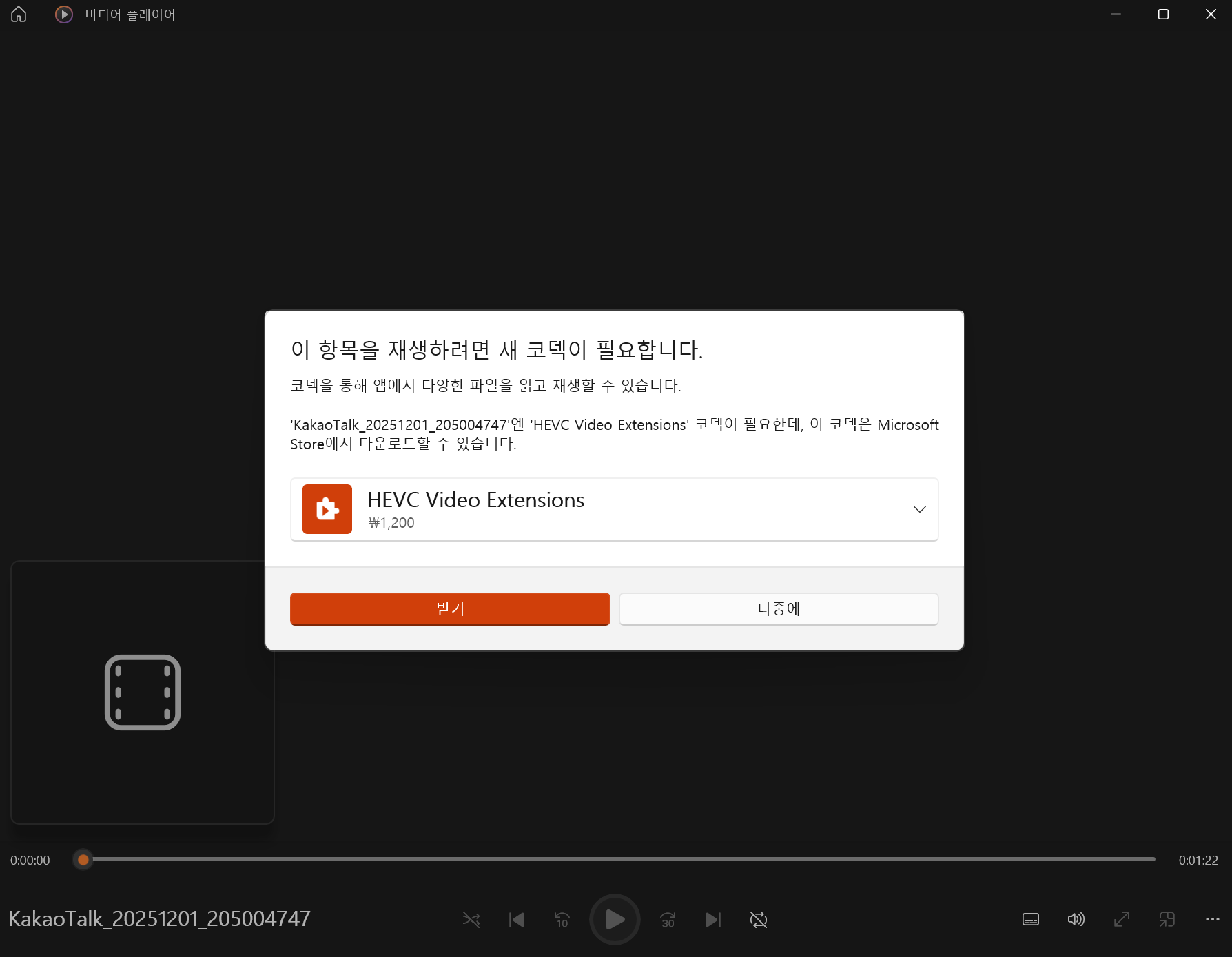Click the KakaoTalk_20251201_205004747 title at bottom
This screenshot has height=957, width=1232.
coord(160,919)
